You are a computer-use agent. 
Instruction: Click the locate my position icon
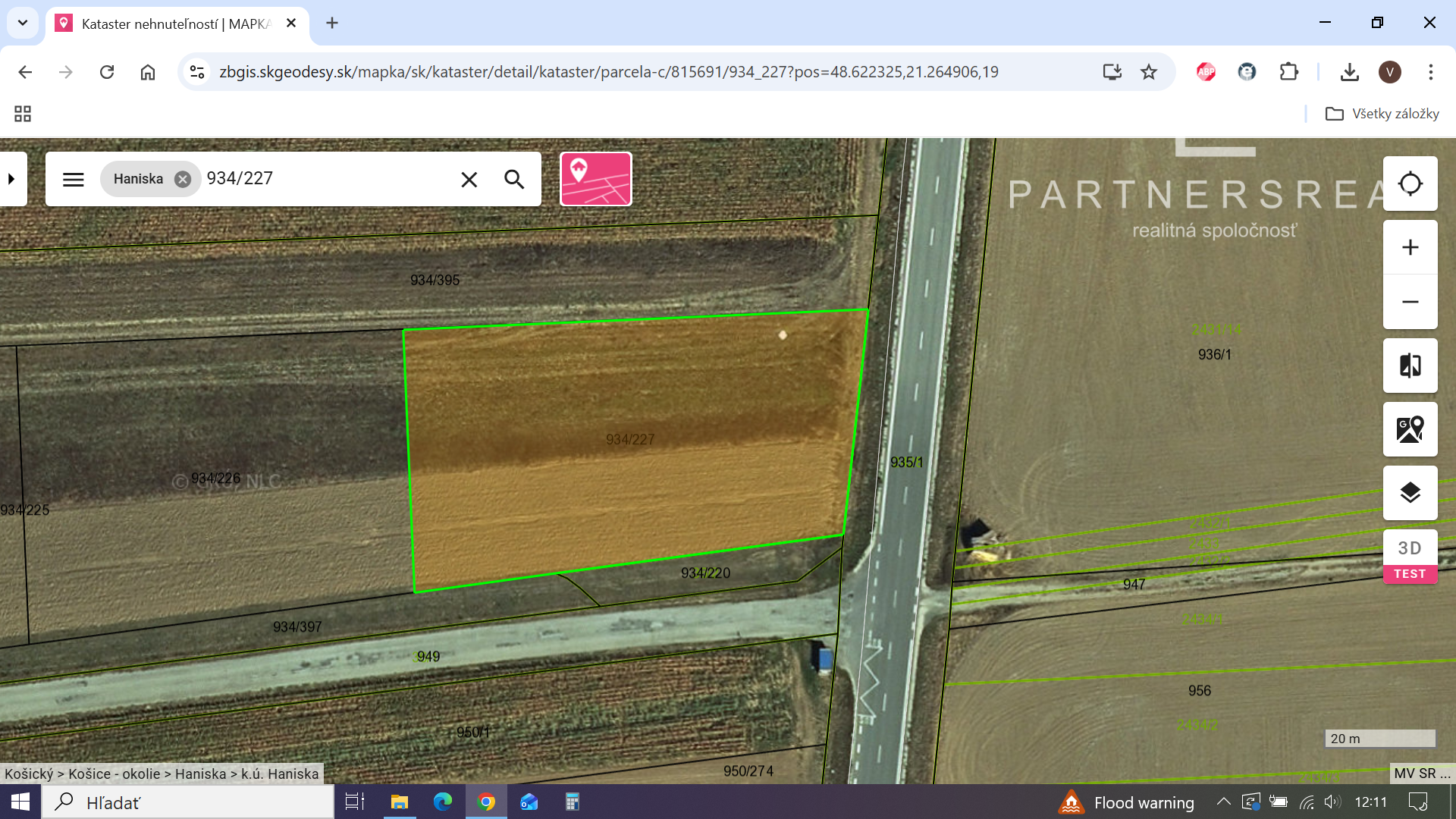coord(1410,184)
